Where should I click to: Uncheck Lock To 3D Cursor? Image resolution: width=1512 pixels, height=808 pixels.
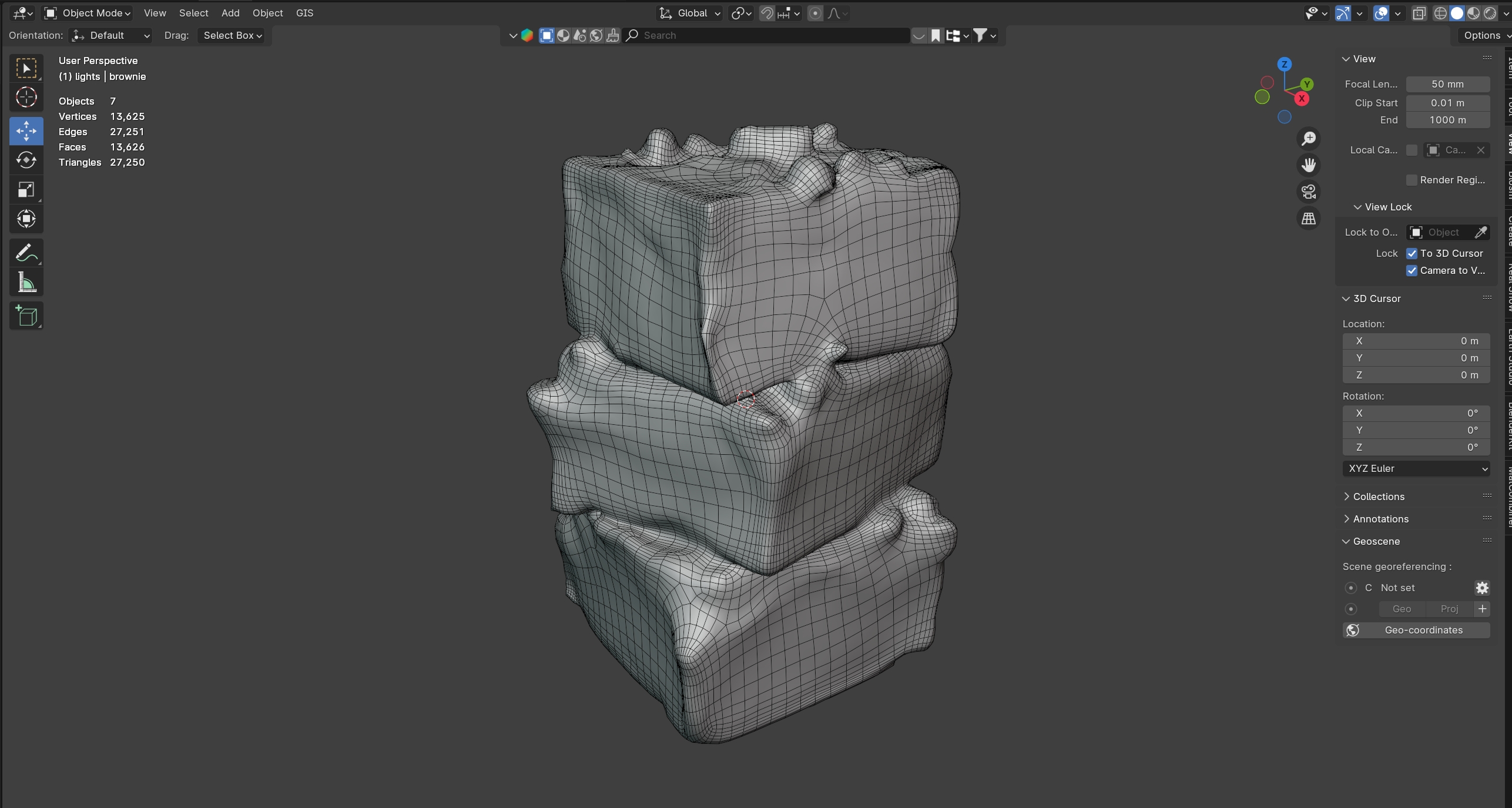pyautogui.click(x=1412, y=253)
